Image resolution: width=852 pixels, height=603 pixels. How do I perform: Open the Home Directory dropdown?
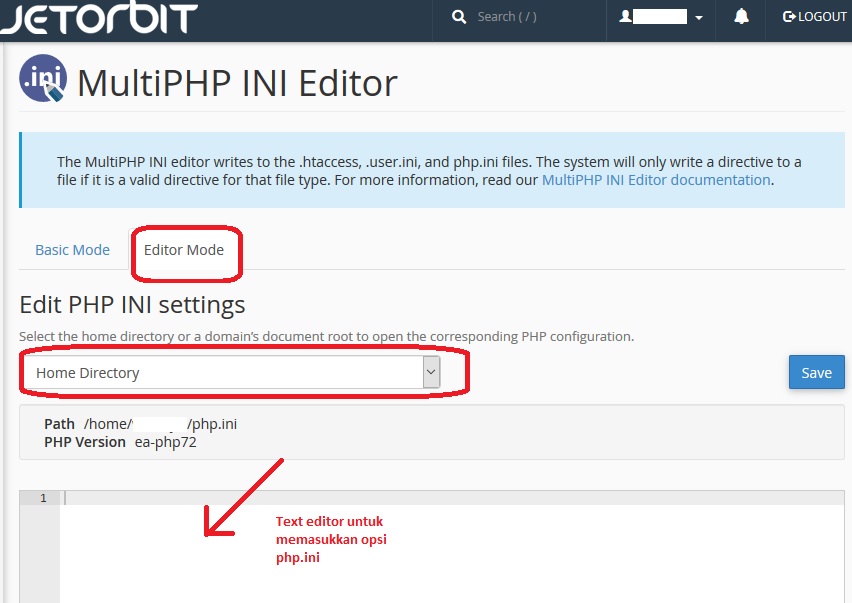pos(233,373)
